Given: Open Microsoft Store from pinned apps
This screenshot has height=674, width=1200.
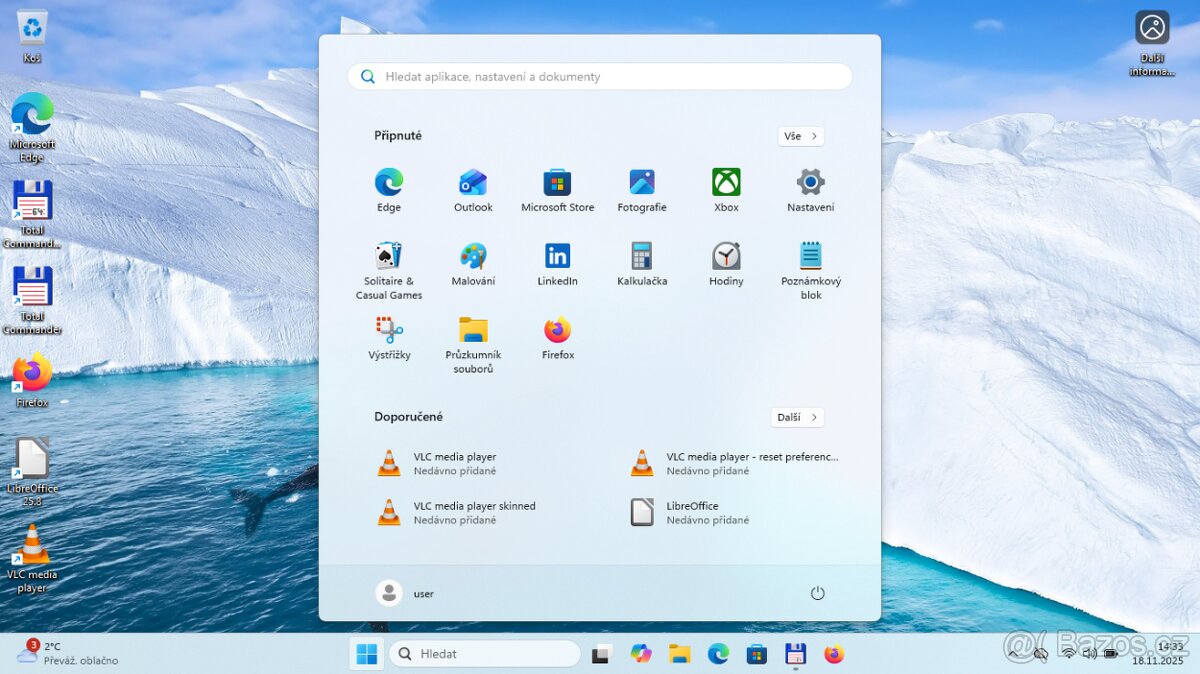Looking at the screenshot, I should point(557,184).
